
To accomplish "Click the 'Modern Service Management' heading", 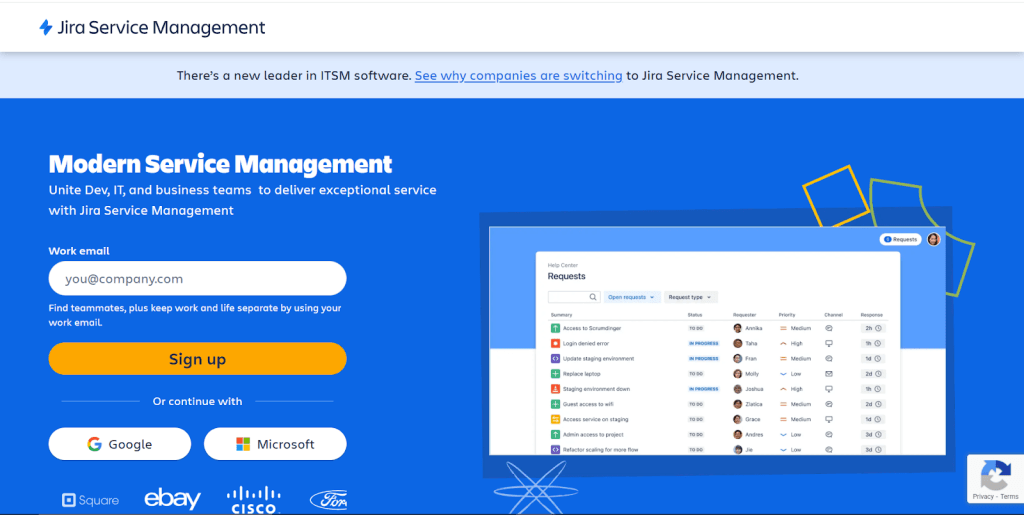I will point(220,164).
